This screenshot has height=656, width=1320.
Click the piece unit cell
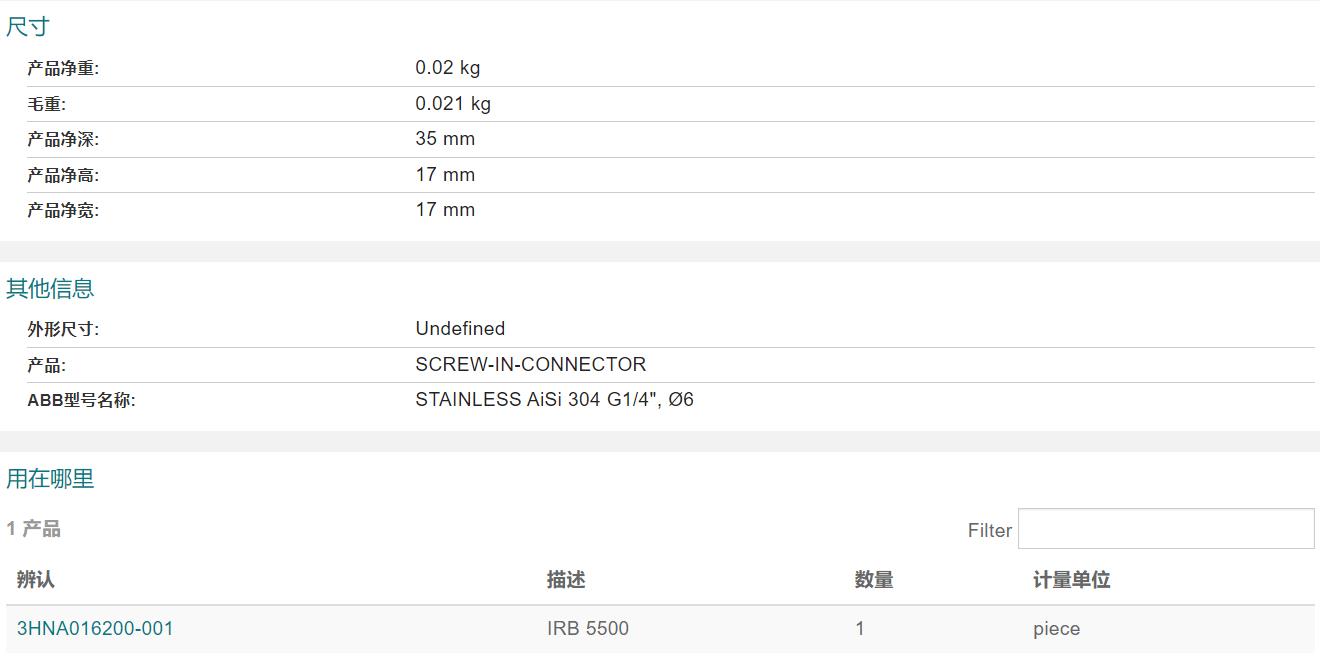click(x=1057, y=629)
